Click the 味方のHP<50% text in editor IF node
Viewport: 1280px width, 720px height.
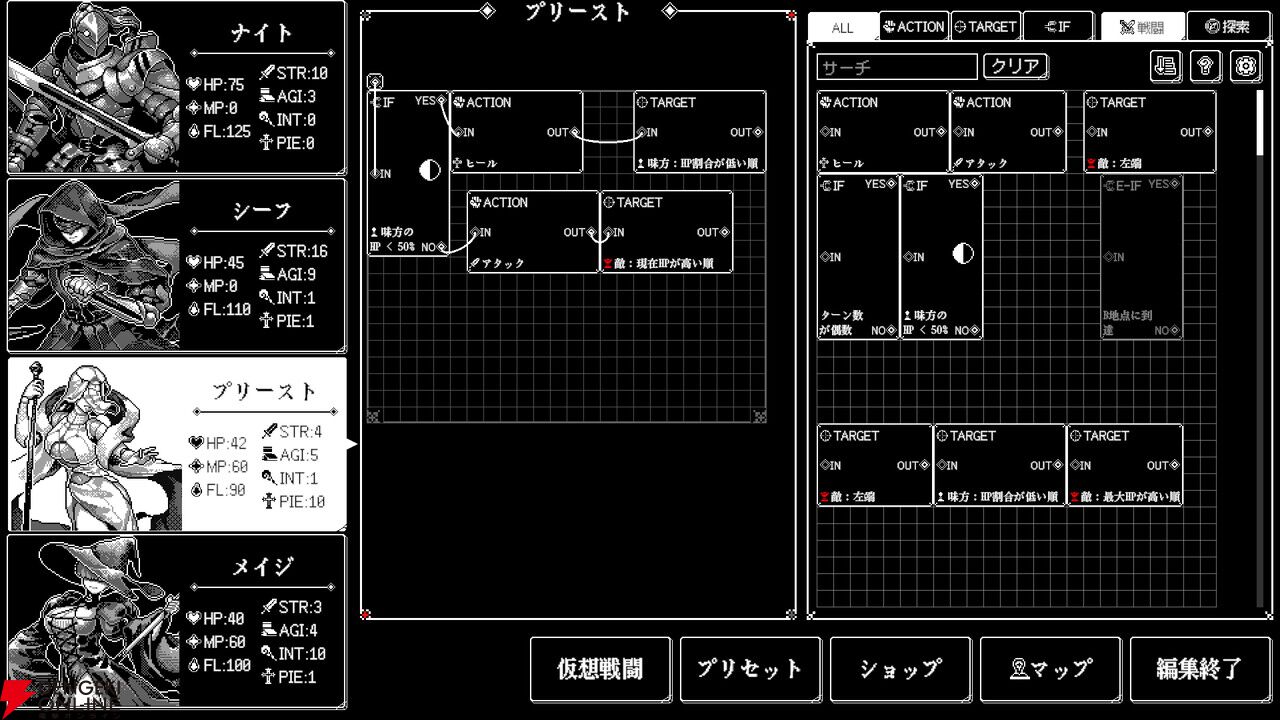pos(394,240)
